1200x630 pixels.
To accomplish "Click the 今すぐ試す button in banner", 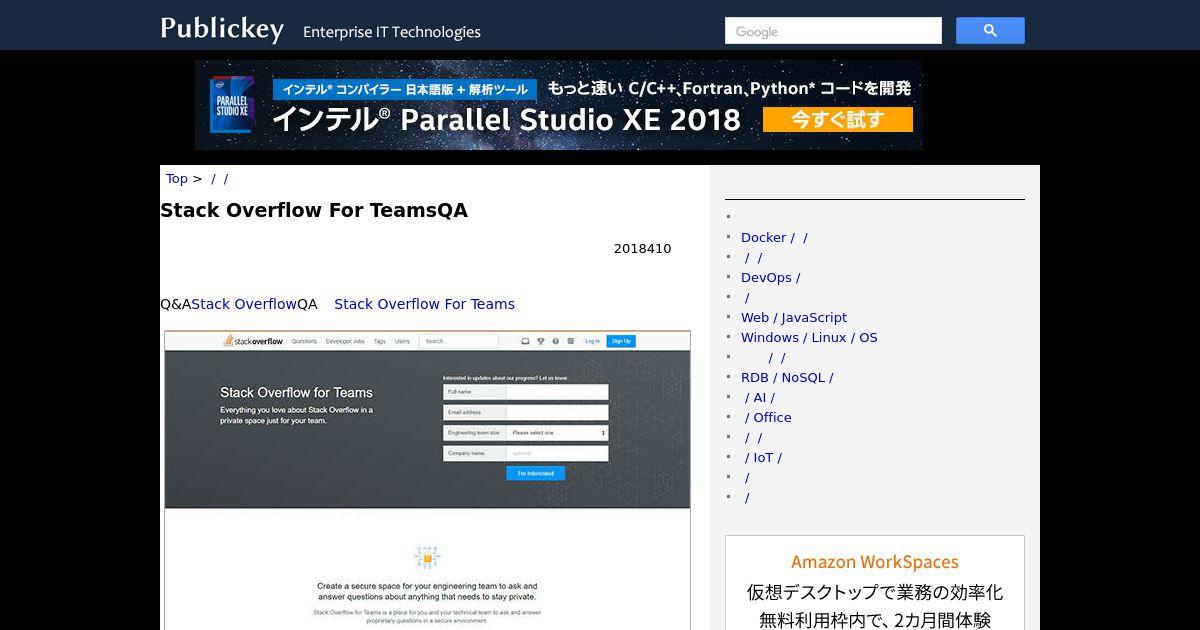I will [x=838, y=120].
